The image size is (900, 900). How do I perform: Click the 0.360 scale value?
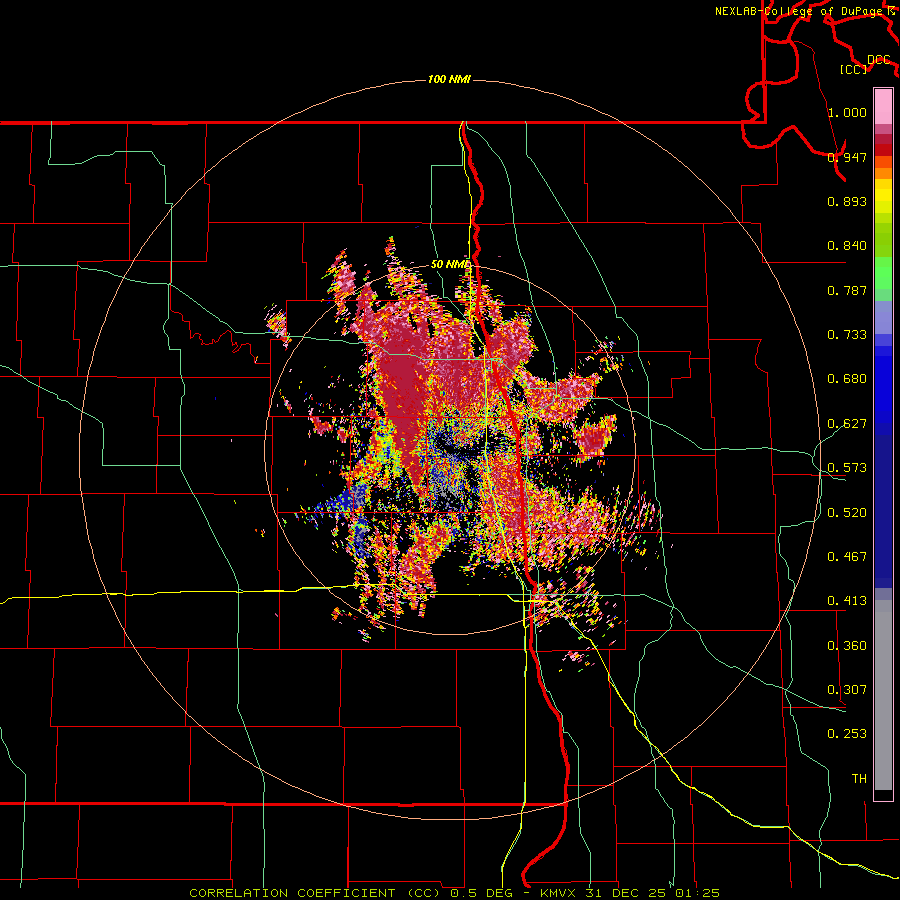click(847, 646)
